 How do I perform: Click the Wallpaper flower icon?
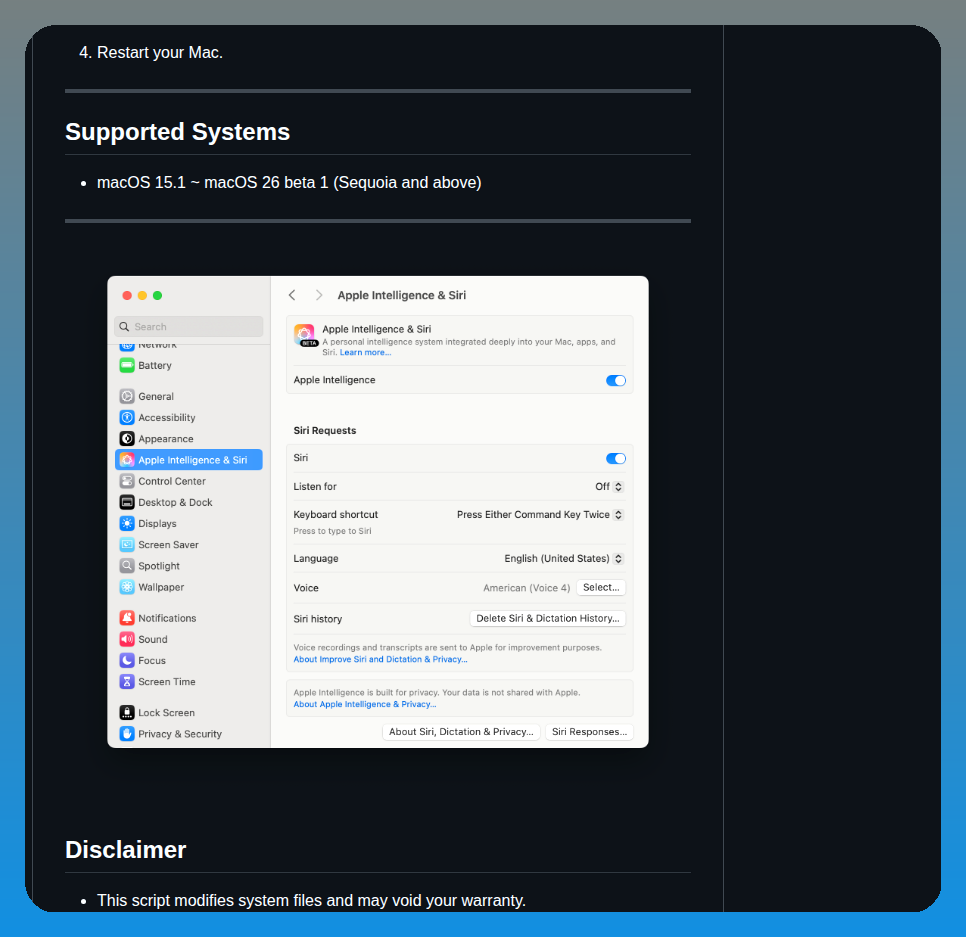[x=127, y=587]
